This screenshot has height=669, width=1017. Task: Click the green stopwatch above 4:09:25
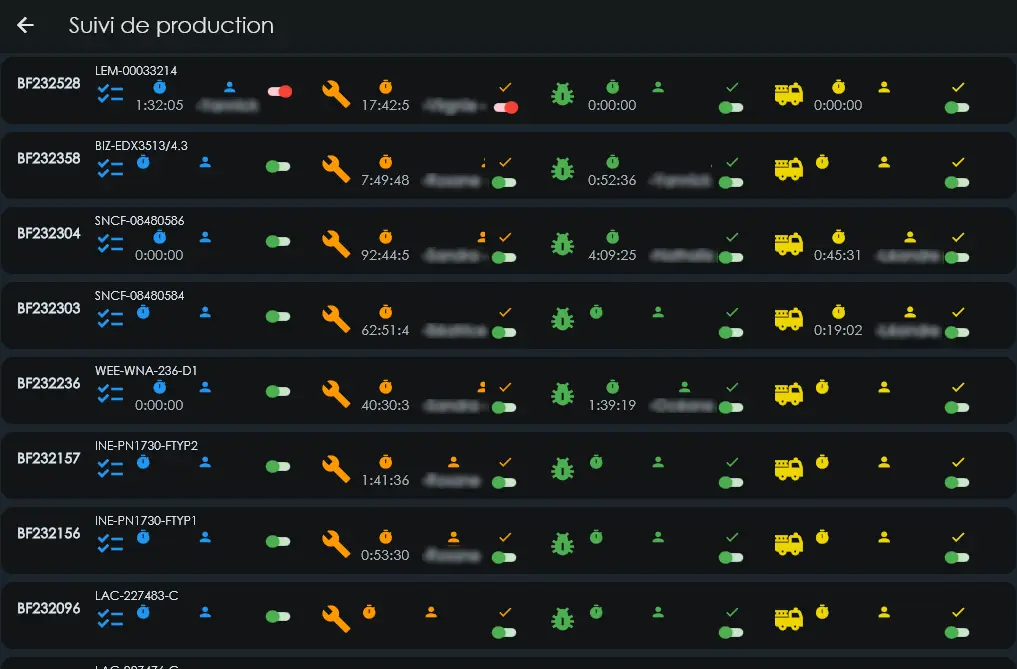(x=612, y=237)
